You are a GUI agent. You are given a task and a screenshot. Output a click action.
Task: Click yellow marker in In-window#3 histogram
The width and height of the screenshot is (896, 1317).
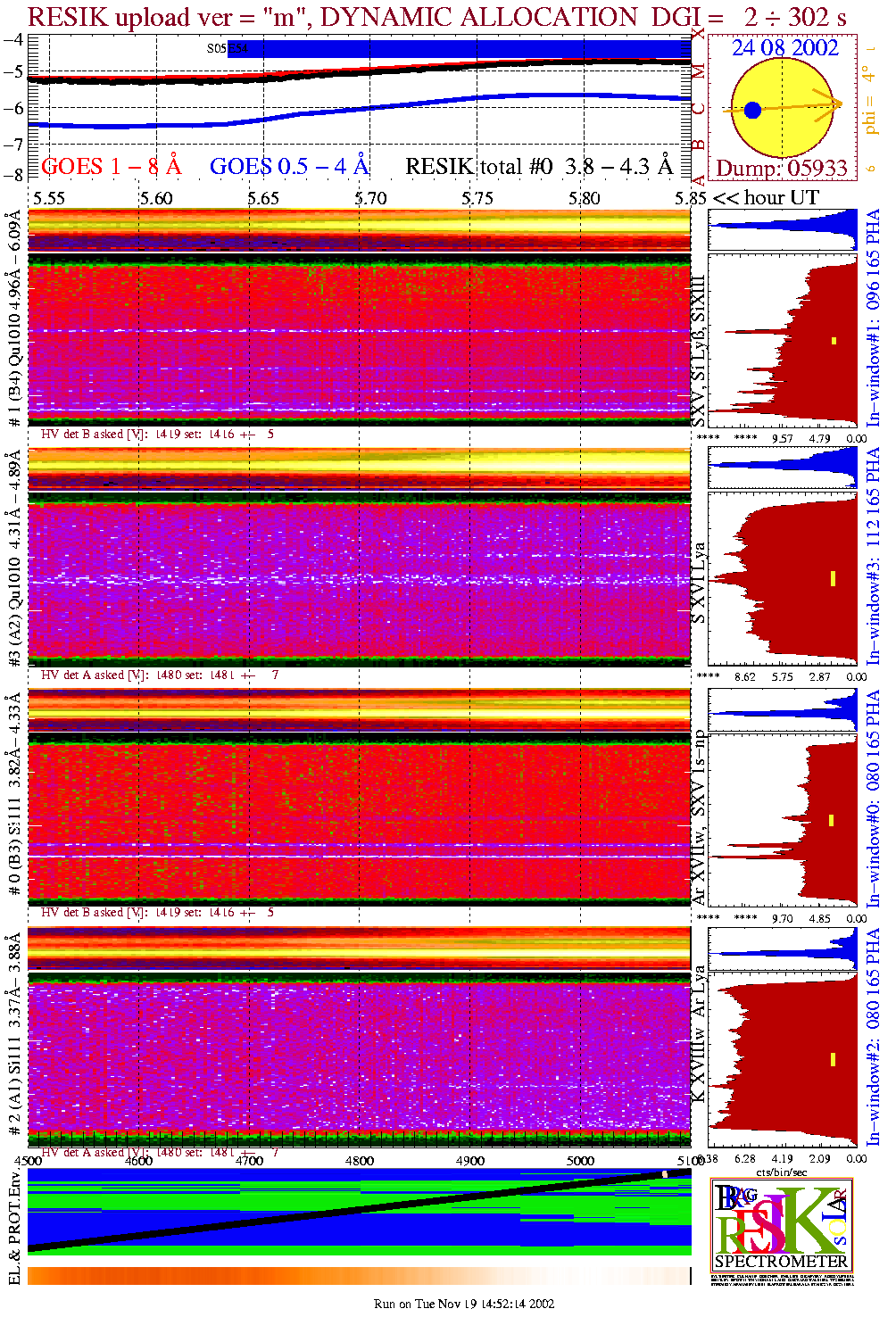point(833,579)
